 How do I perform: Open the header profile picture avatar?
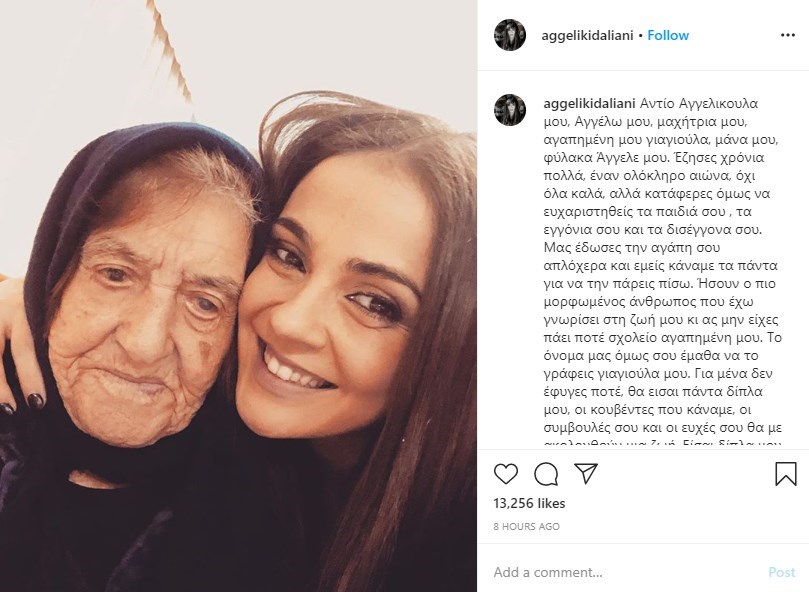510,35
